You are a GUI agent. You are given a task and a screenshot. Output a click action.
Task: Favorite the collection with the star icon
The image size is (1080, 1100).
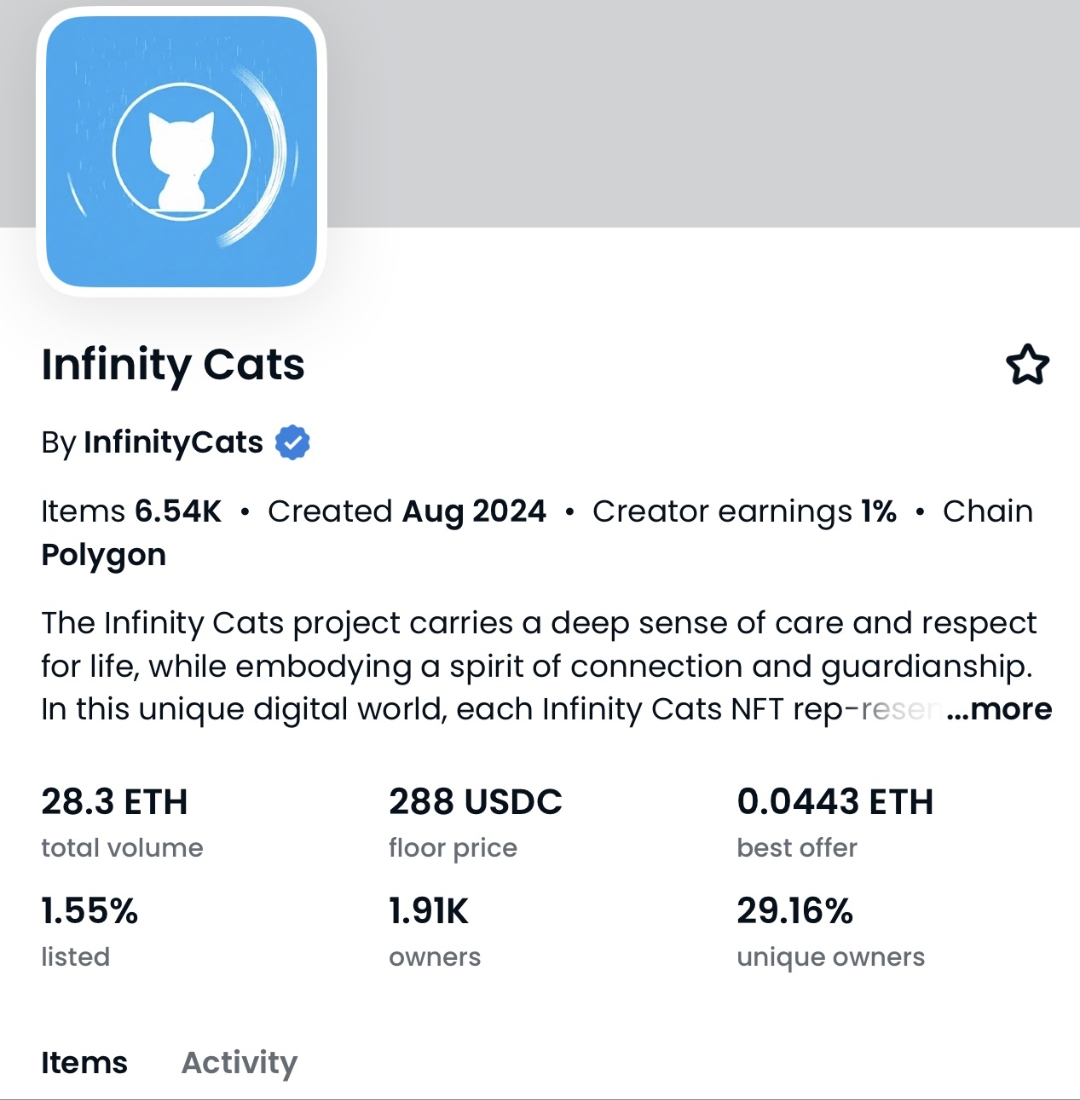[x=1027, y=365]
